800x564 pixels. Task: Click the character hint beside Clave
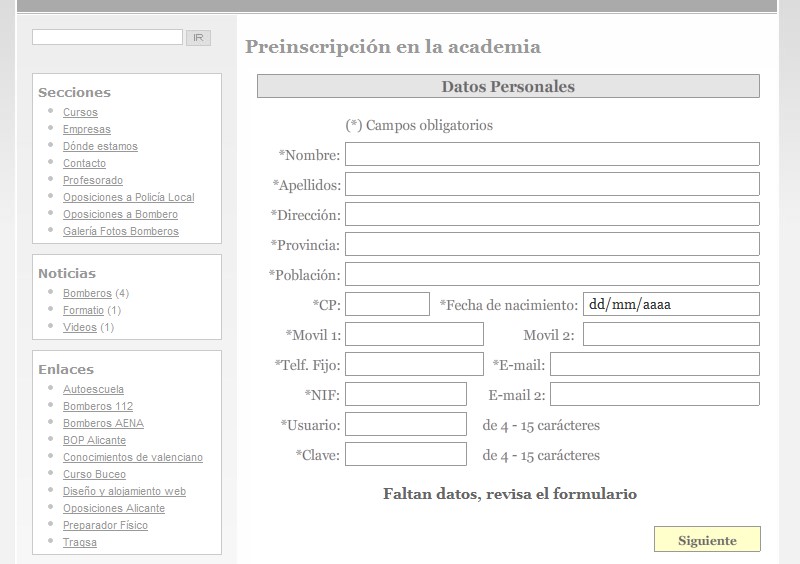point(541,455)
